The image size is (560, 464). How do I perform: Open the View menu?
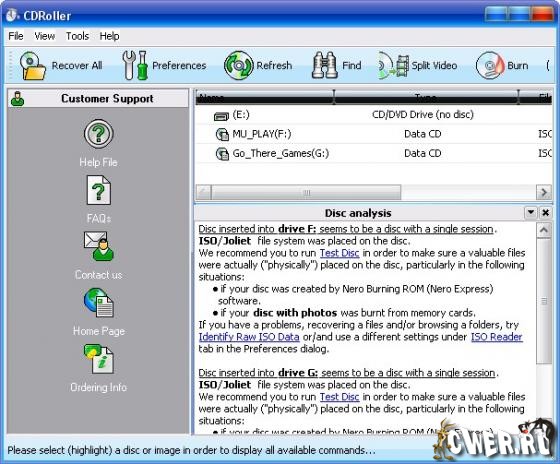pyautogui.click(x=45, y=36)
